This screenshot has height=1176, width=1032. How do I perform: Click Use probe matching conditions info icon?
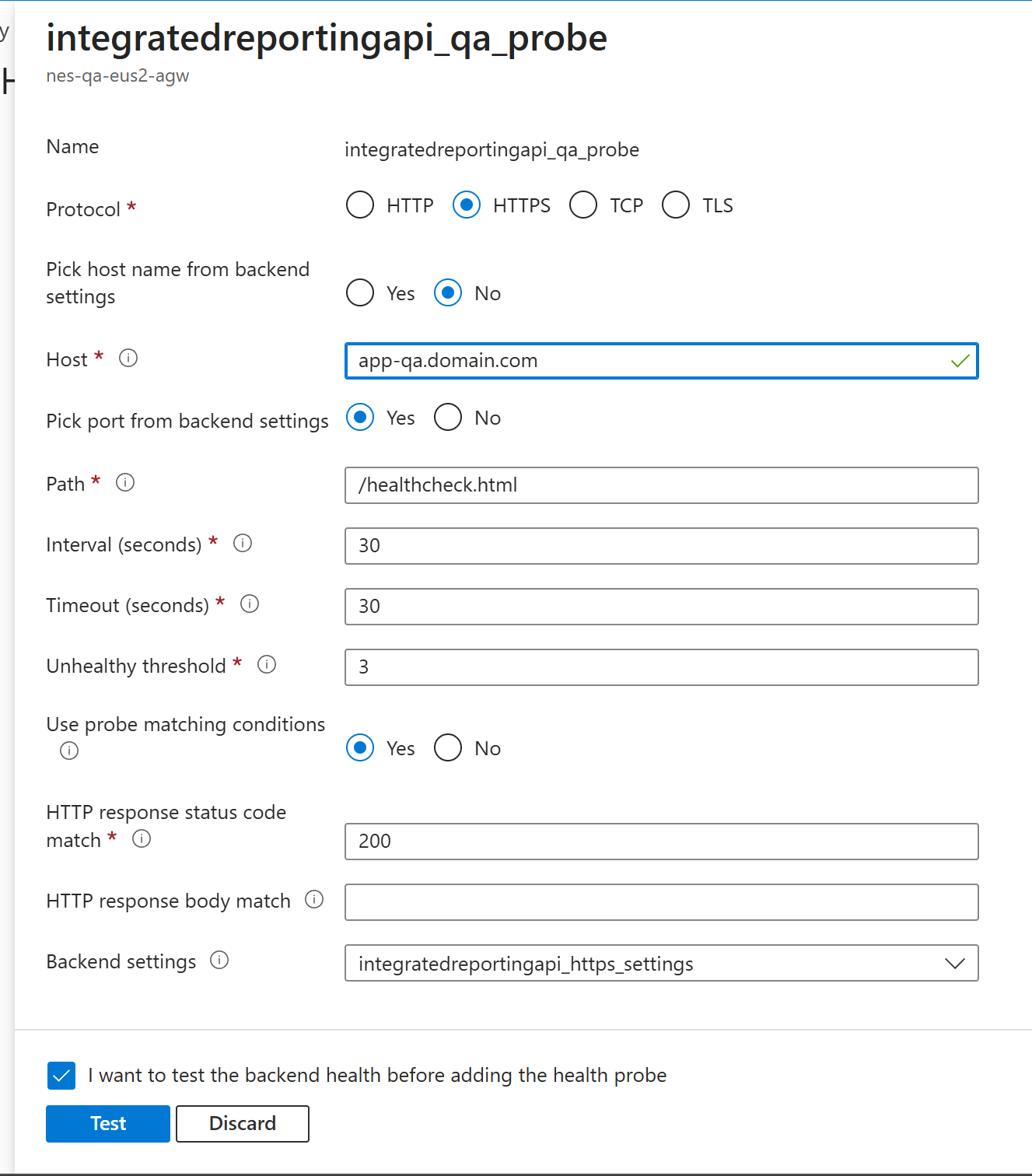(68, 751)
